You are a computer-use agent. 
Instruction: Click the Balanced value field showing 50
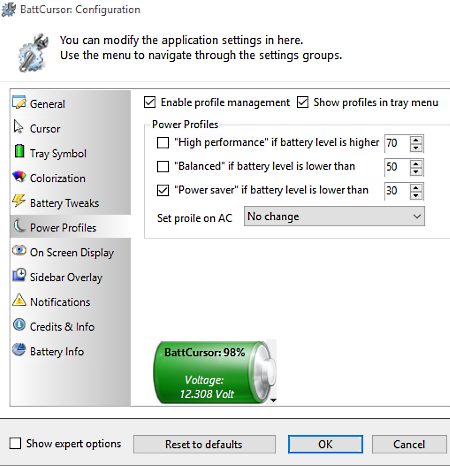397,167
